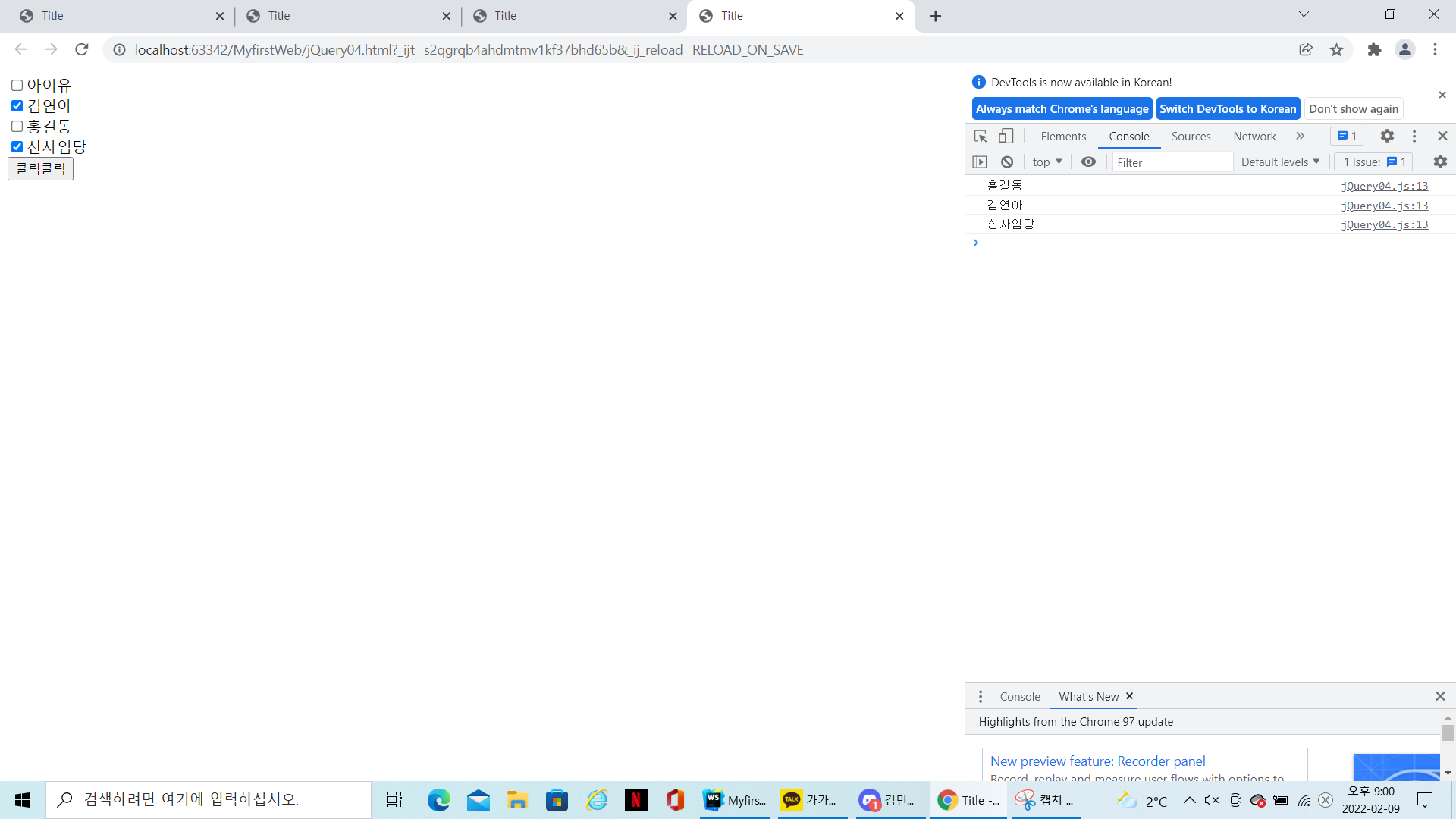Screen dimensions: 1456x819
Task: Expand more DevTools tabs chevron
Action: click(1300, 136)
